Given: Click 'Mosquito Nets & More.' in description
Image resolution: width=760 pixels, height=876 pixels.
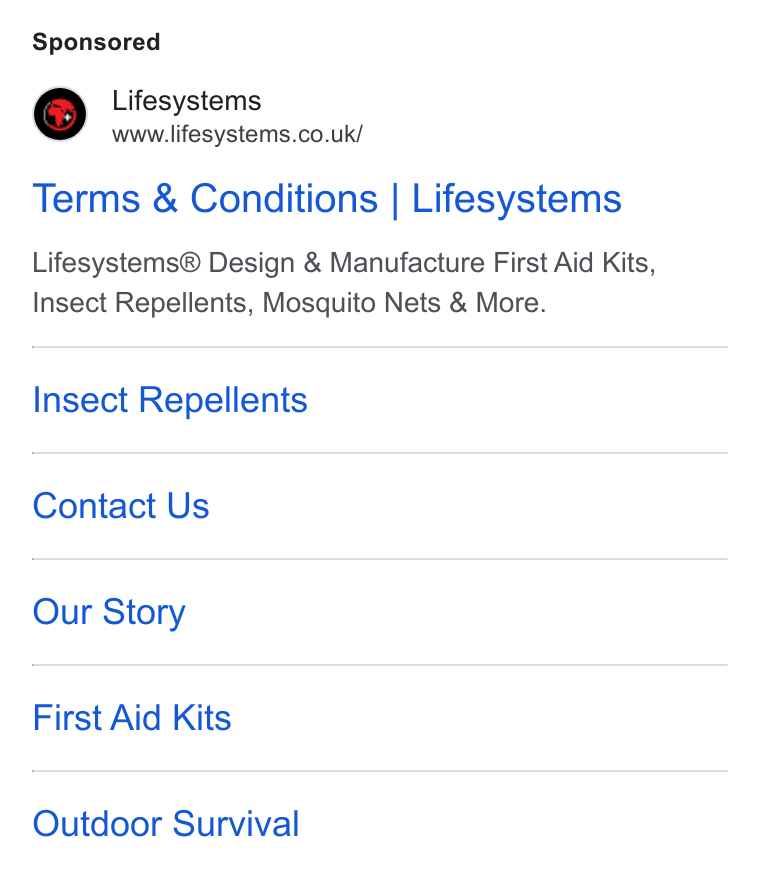Looking at the screenshot, I should (x=404, y=303).
